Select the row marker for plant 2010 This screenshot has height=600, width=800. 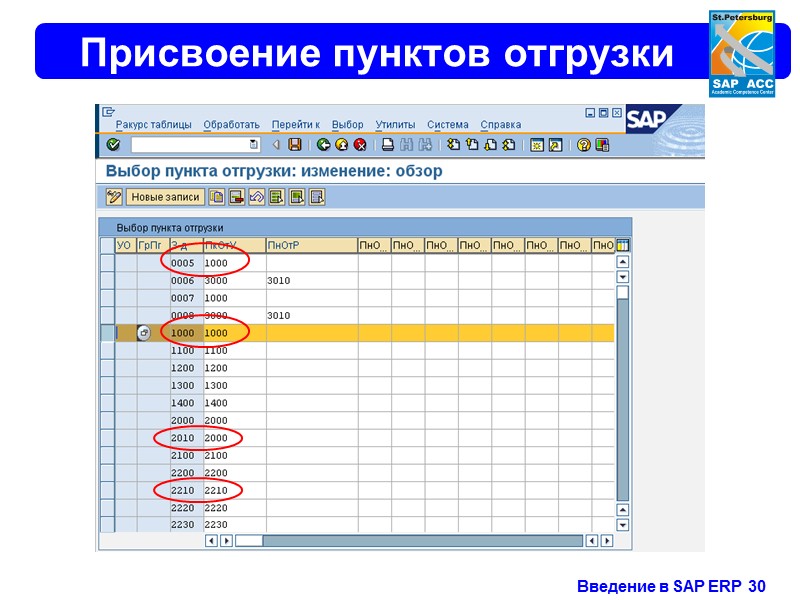point(107,438)
